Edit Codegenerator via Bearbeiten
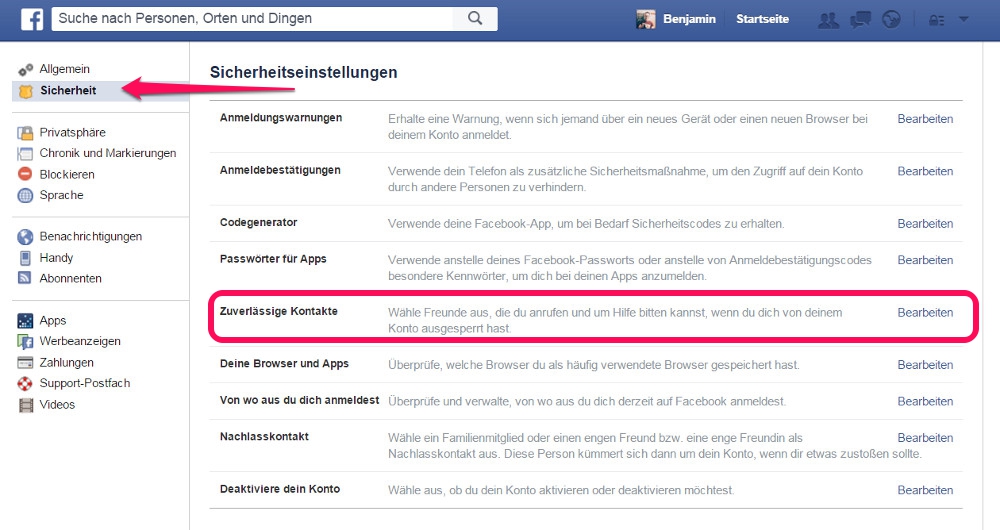This screenshot has height=530, width=1000. click(x=925, y=224)
